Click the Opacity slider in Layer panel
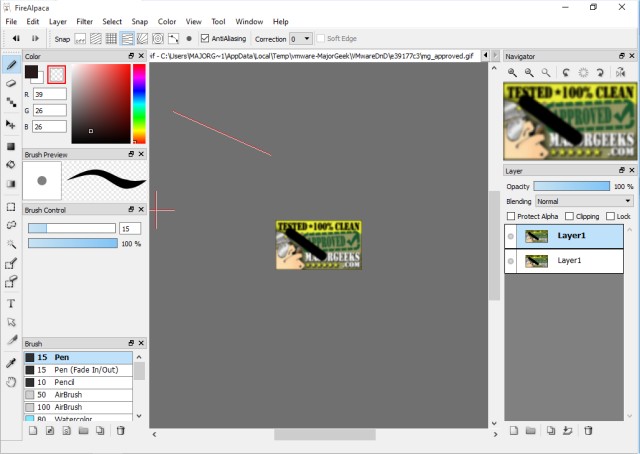Screen dimensions: 640x454 point(571,186)
